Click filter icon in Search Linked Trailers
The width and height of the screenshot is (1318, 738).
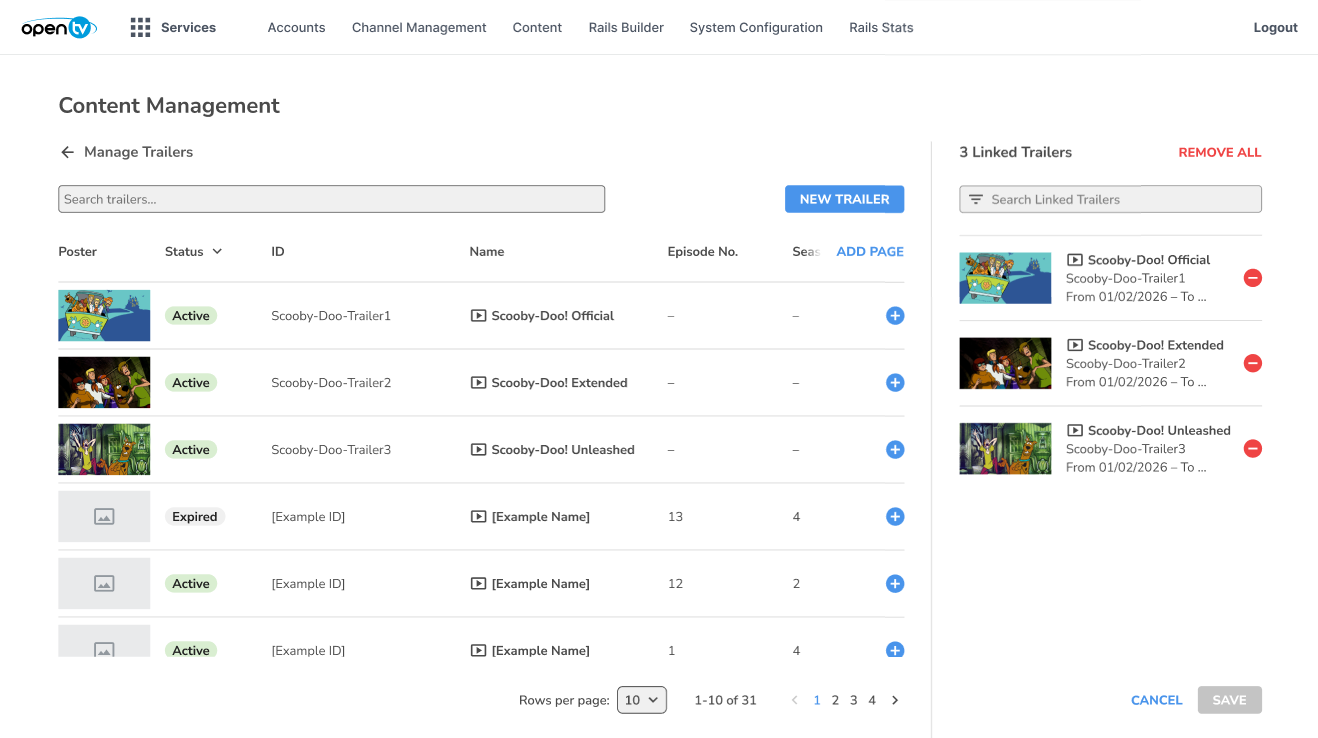976,200
